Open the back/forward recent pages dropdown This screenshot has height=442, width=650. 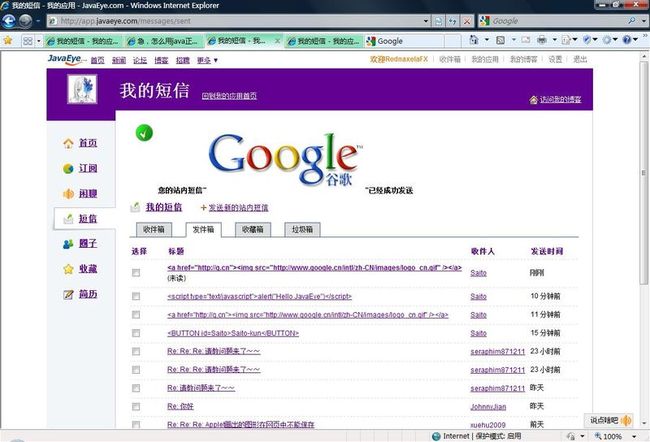click(38, 21)
